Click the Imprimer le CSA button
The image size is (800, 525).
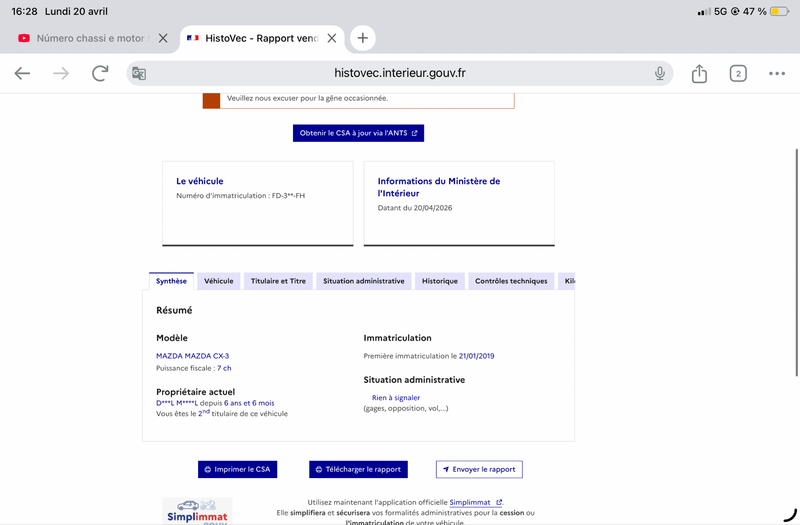pyautogui.click(x=237, y=469)
